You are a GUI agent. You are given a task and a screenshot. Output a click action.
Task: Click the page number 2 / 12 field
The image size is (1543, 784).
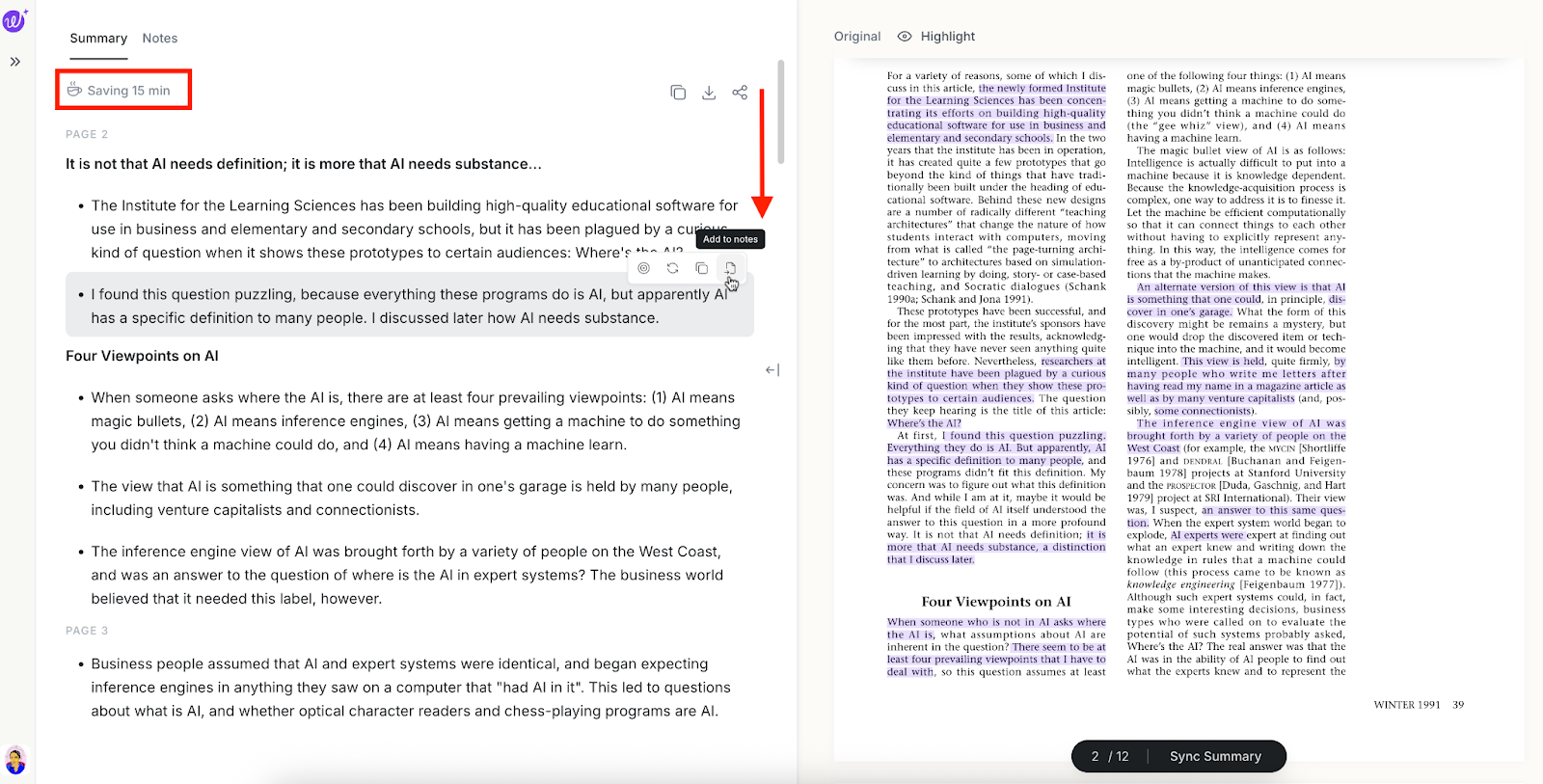click(1110, 757)
